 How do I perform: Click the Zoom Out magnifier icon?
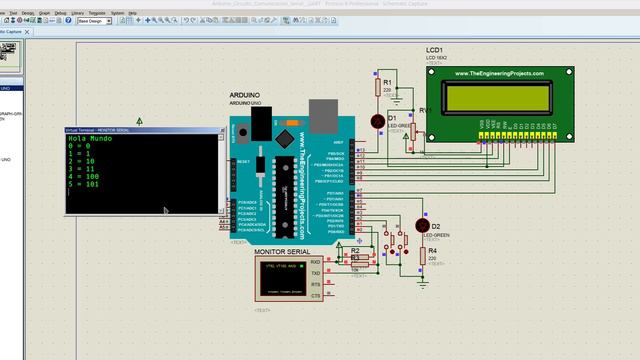(161, 20)
